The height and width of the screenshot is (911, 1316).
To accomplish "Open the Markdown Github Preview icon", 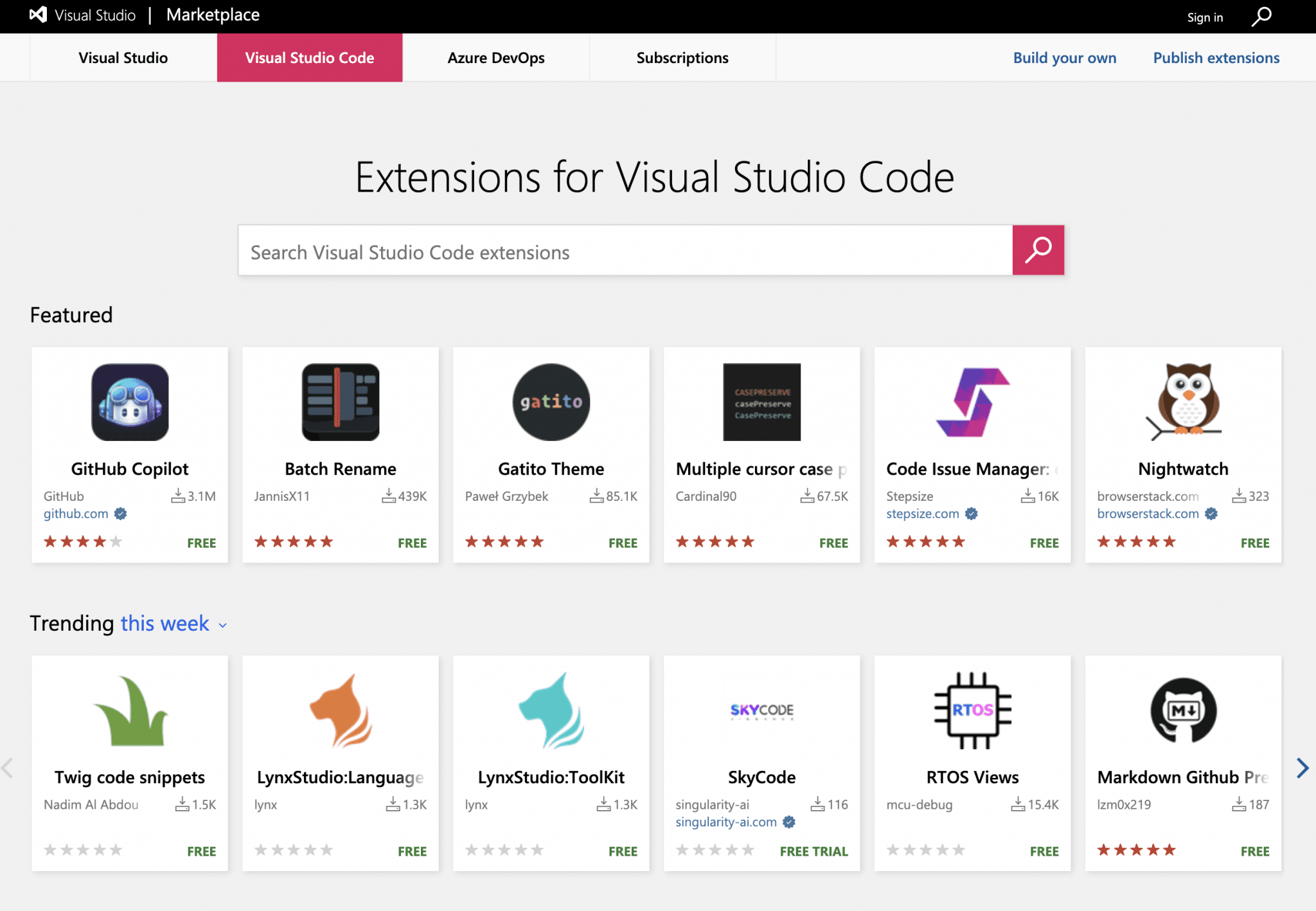I will pos(1182,711).
